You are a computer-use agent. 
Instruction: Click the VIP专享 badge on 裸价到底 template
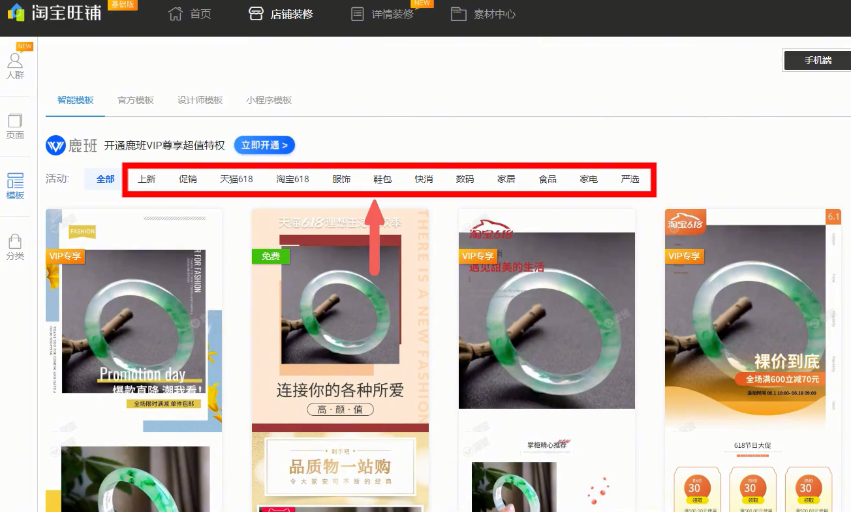pos(684,256)
